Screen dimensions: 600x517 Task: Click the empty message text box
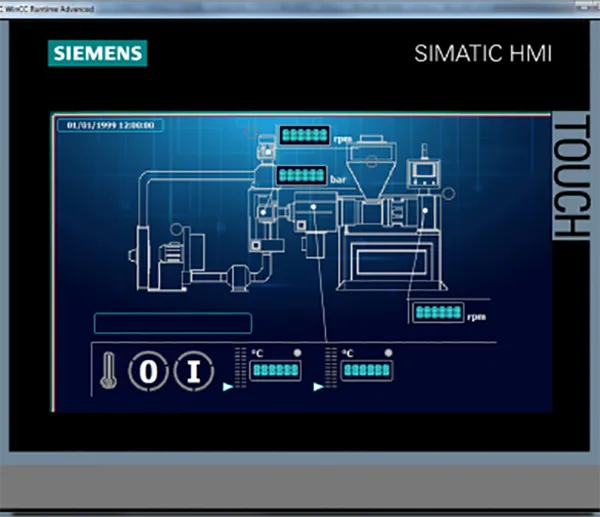pos(173,323)
